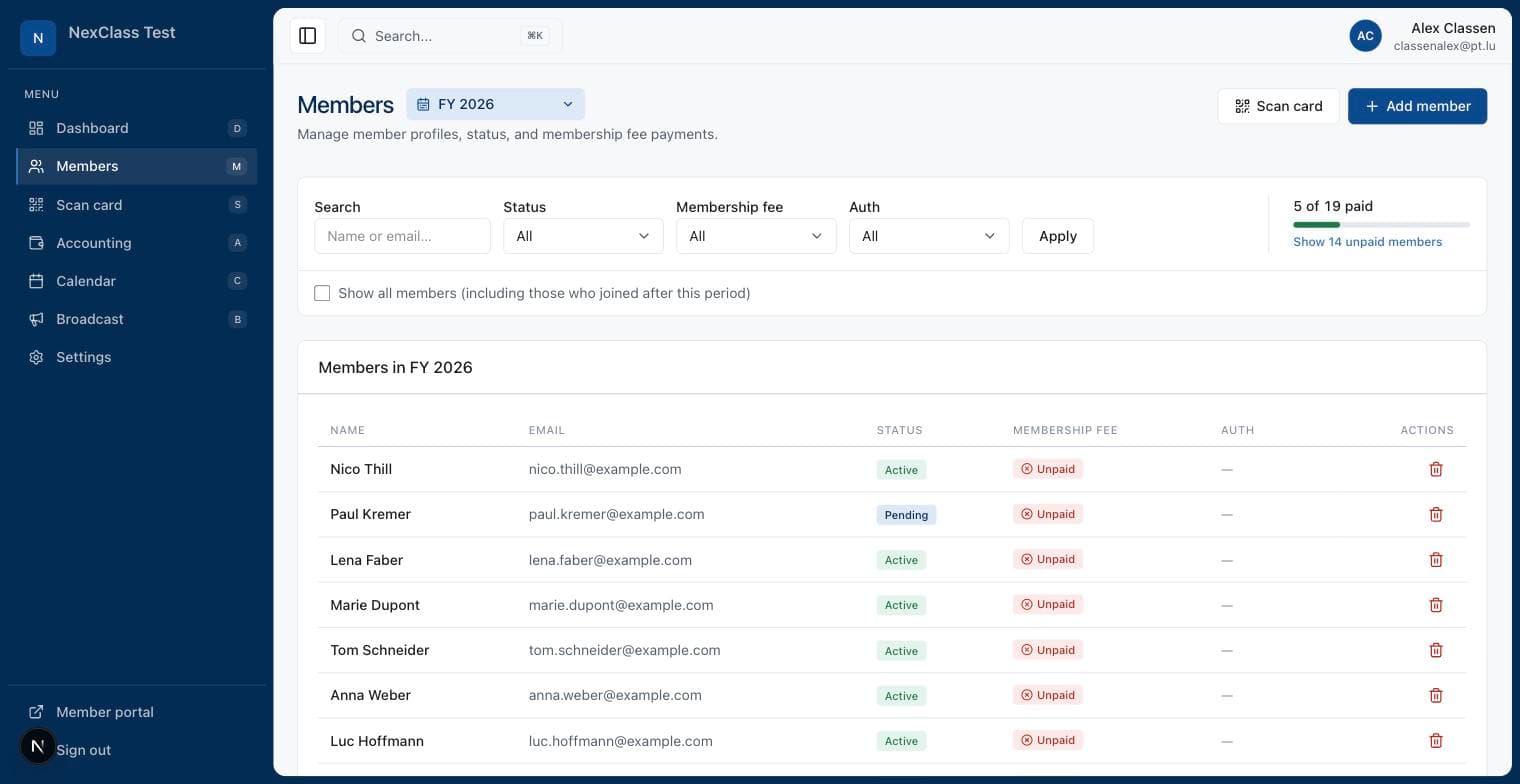Image resolution: width=1520 pixels, height=784 pixels.
Task: Click the AC user avatar
Action: point(1365,36)
